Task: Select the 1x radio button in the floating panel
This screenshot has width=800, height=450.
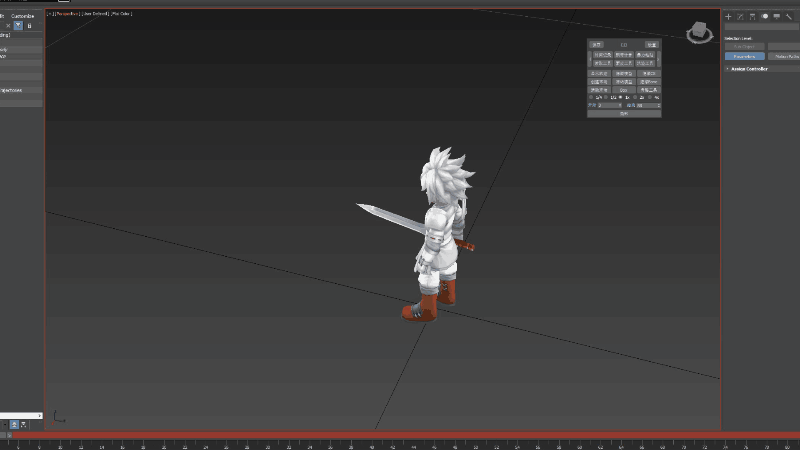Action: coord(620,97)
